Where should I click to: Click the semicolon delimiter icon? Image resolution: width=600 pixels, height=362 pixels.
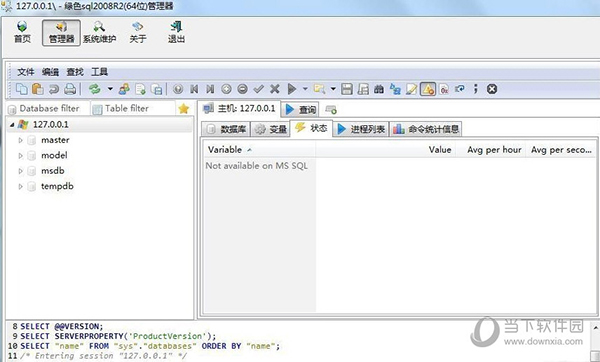point(476,89)
